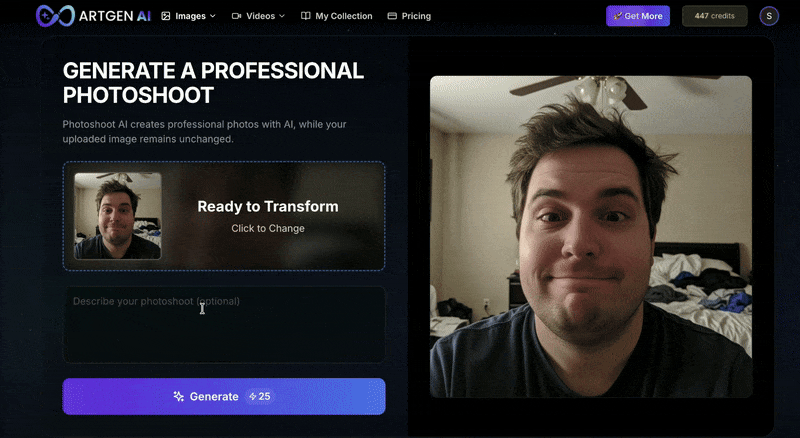Image resolution: width=800 pixels, height=438 pixels.
Task: Click the ARTGEN AI brand text
Action: pyautogui.click(x=115, y=16)
